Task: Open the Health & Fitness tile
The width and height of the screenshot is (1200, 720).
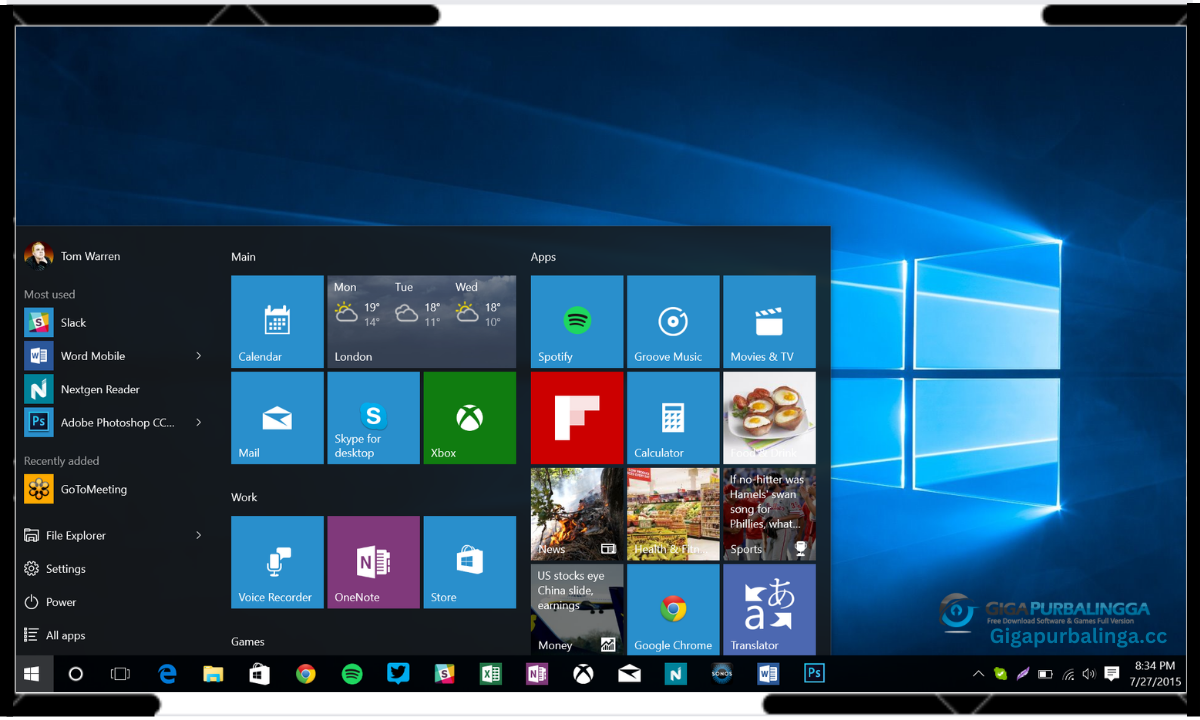Action: tap(673, 514)
